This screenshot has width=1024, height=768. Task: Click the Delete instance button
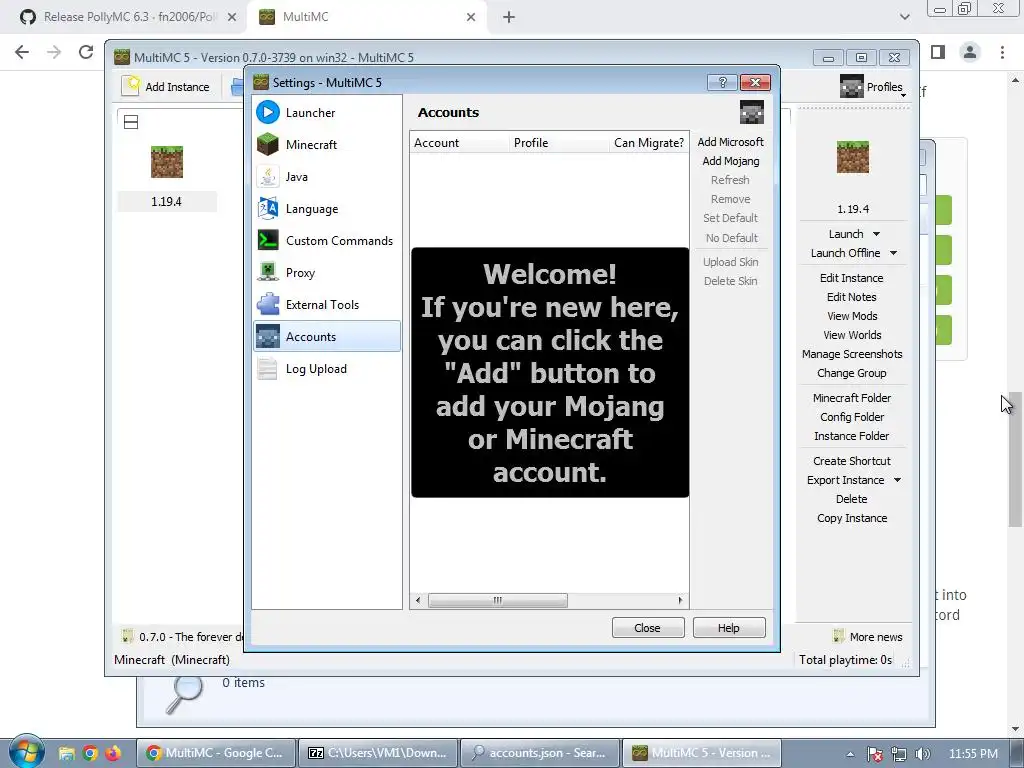852,499
